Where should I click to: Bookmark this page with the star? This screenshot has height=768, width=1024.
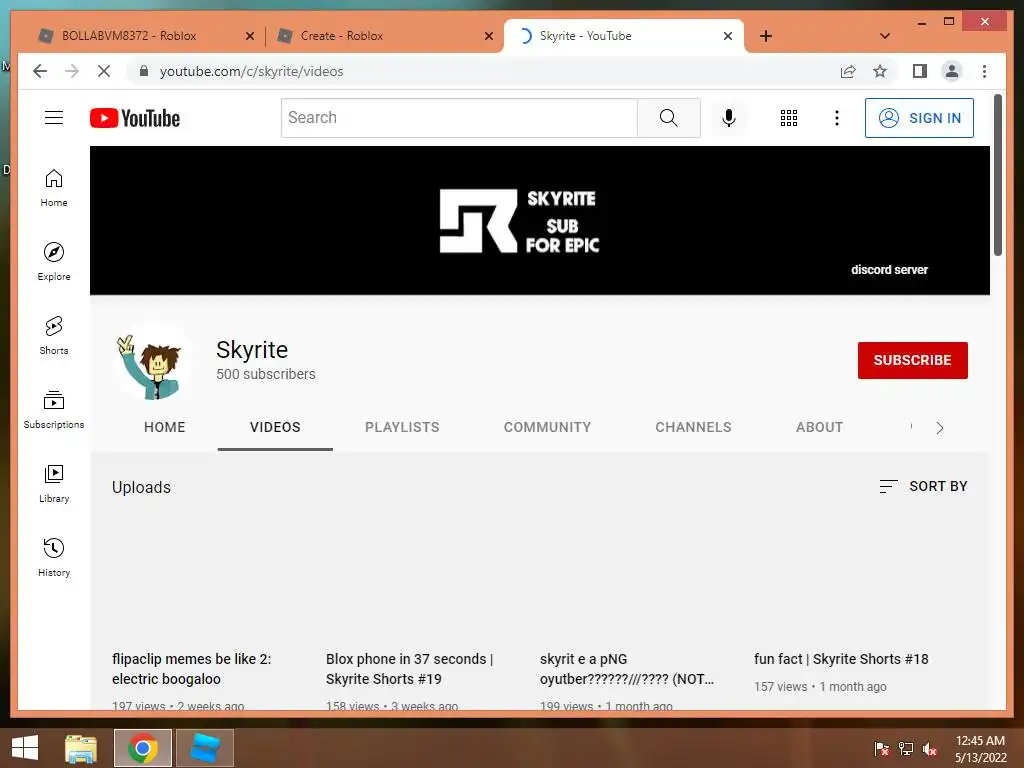click(x=880, y=71)
